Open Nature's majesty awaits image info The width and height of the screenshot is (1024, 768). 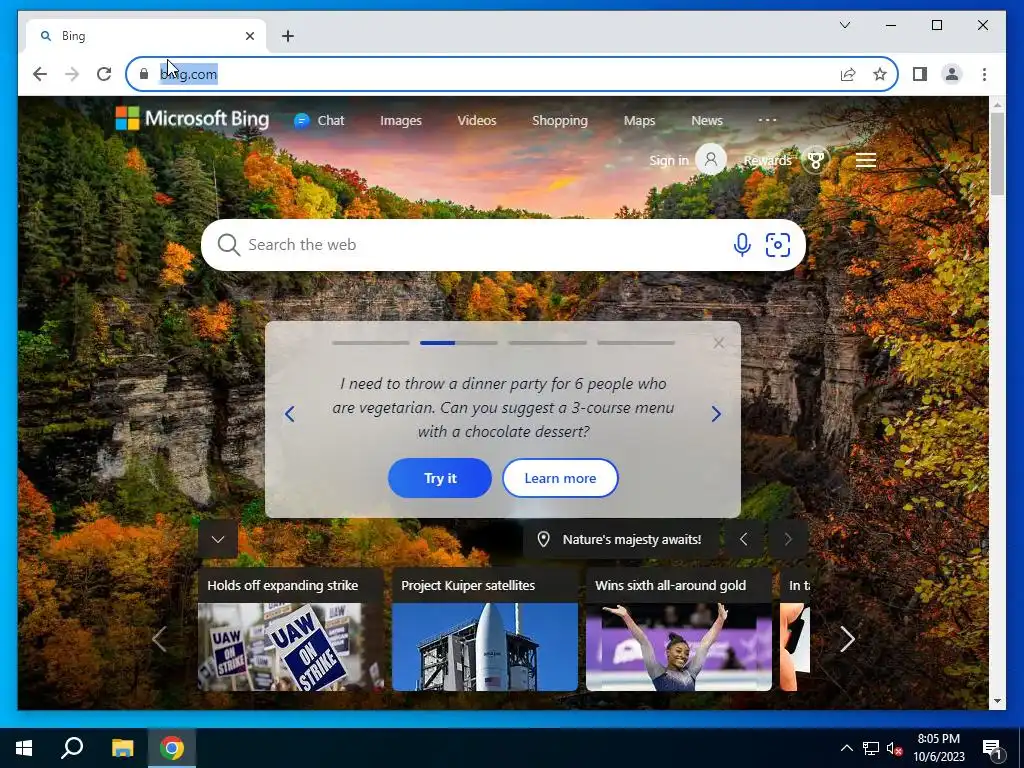click(x=620, y=539)
